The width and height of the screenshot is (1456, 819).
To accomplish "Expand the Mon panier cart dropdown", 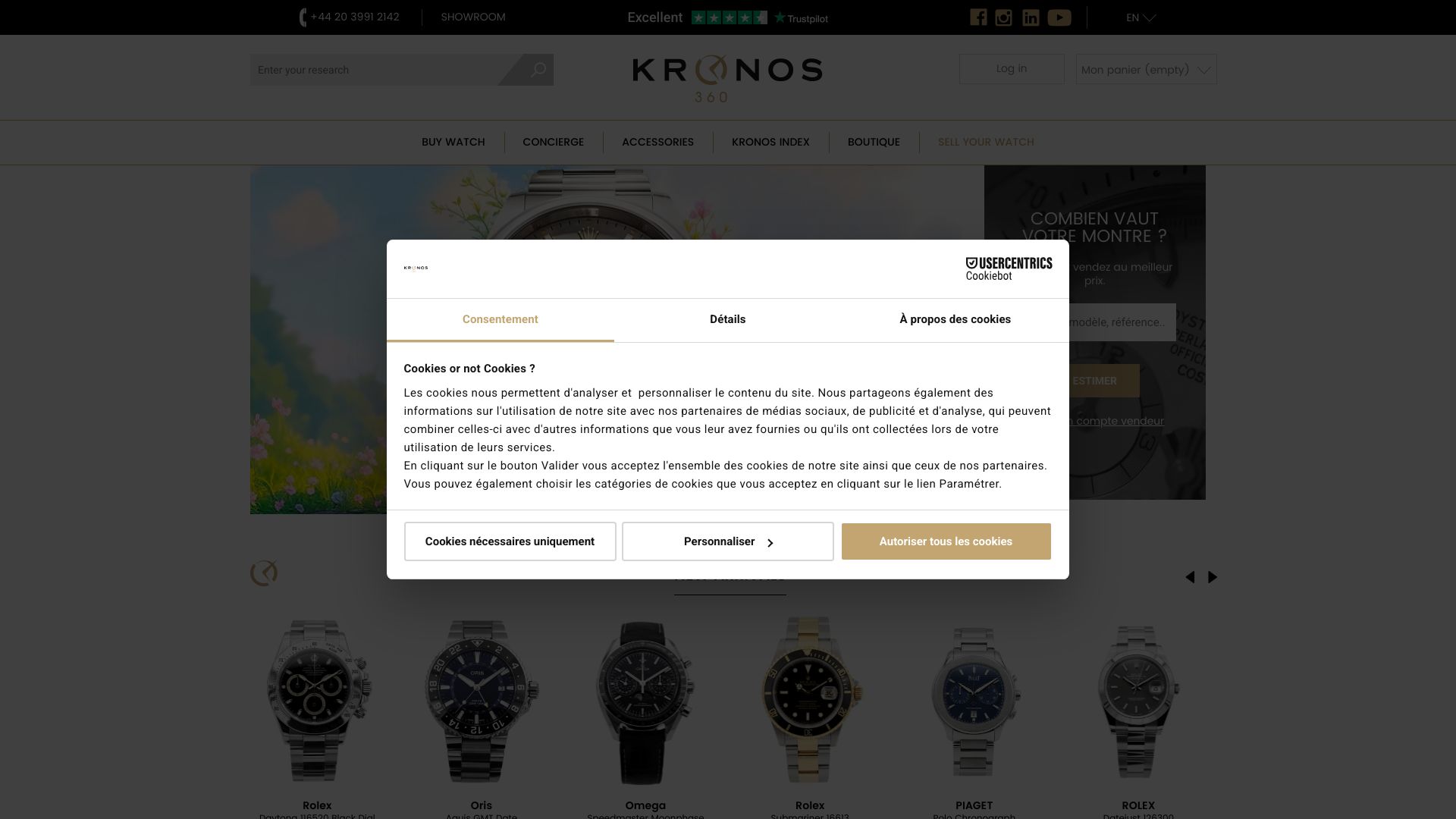I will click(x=1146, y=69).
